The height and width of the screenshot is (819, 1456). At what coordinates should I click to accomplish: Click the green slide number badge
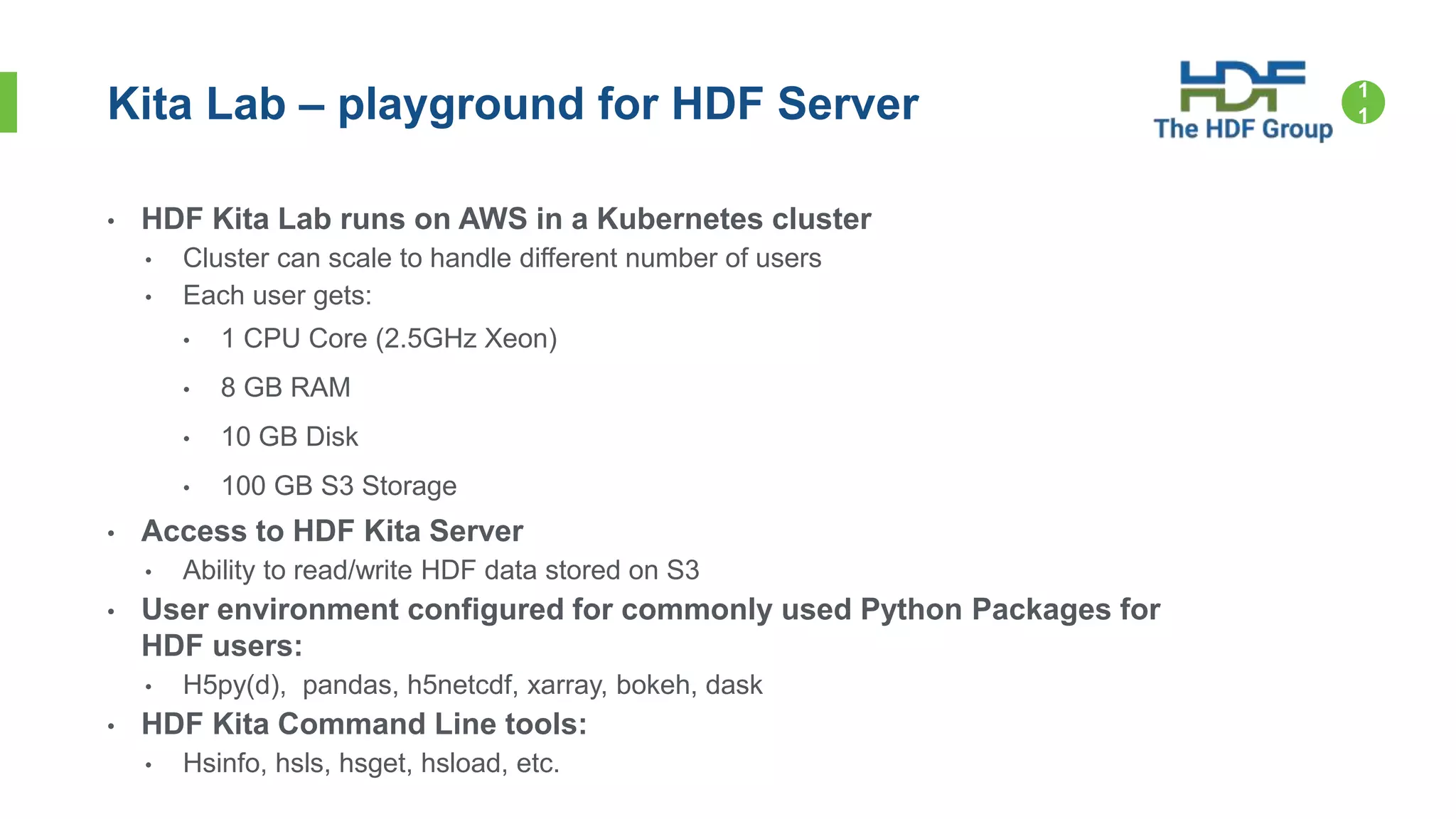click(x=1363, y=102)
